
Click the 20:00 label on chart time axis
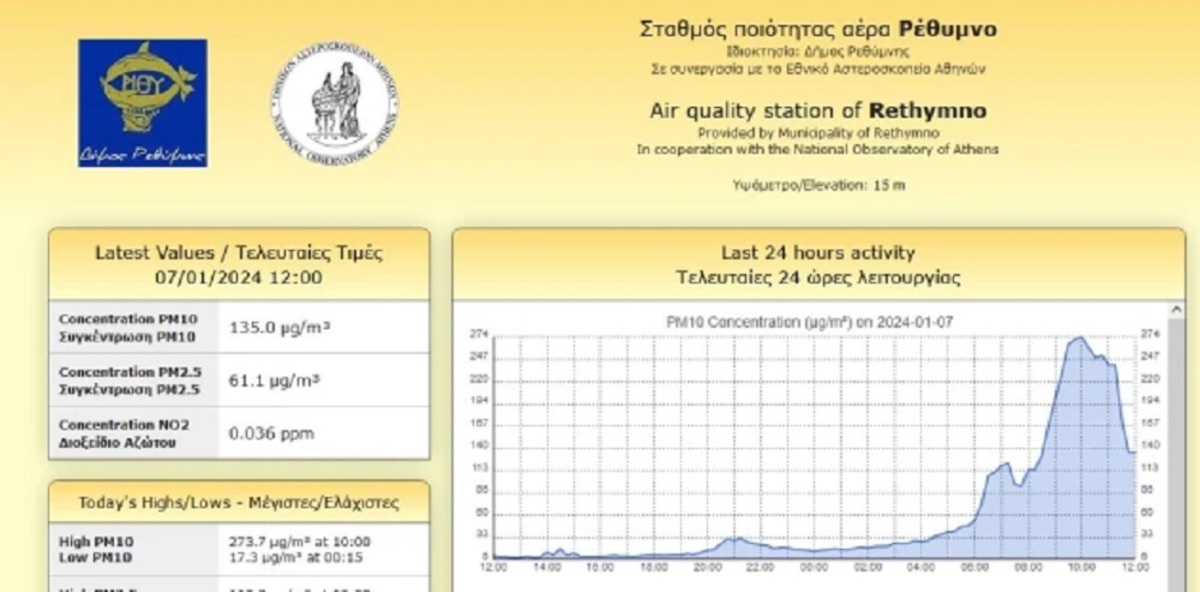pos(708,567)
